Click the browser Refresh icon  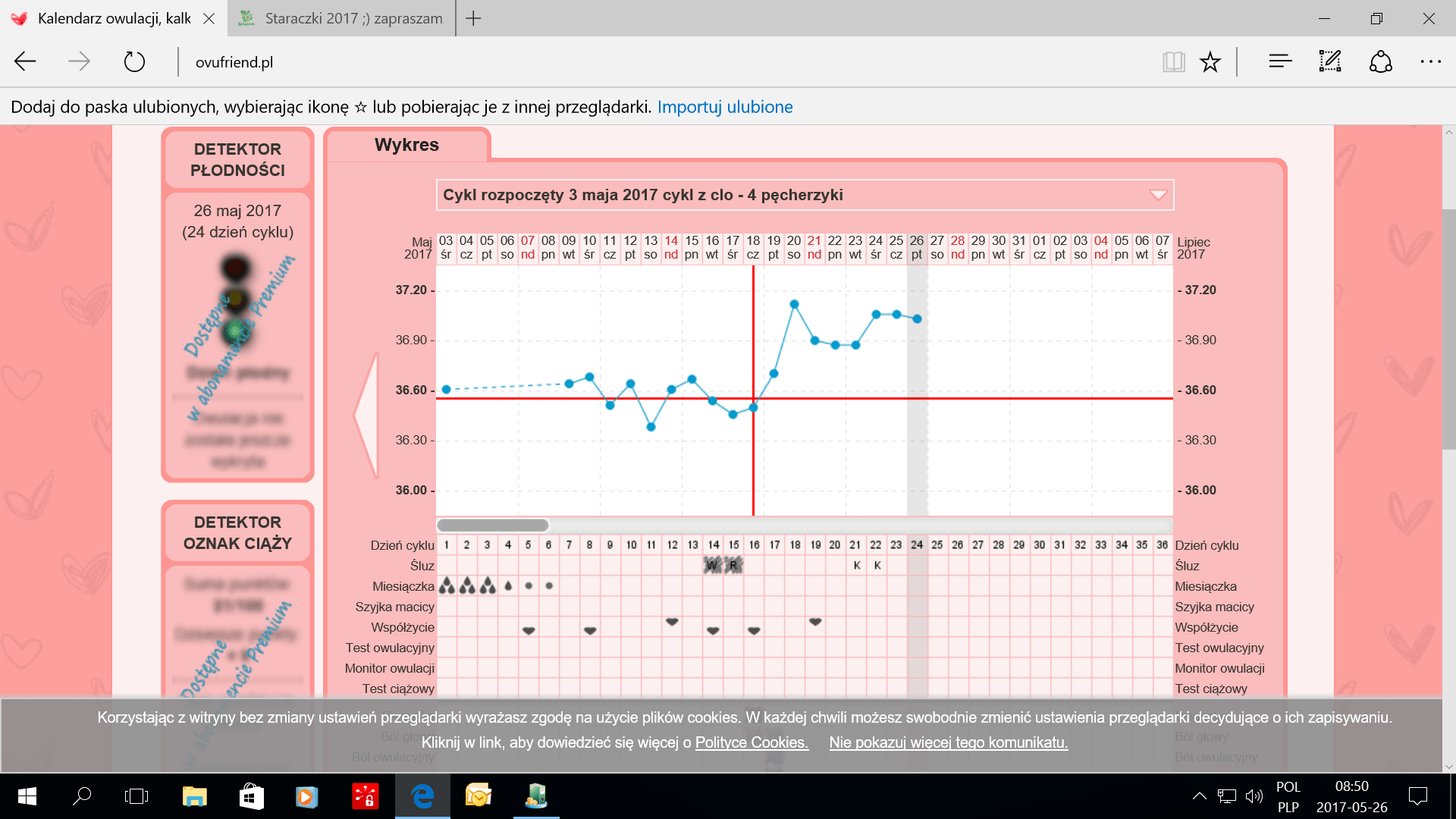(134, 61)
